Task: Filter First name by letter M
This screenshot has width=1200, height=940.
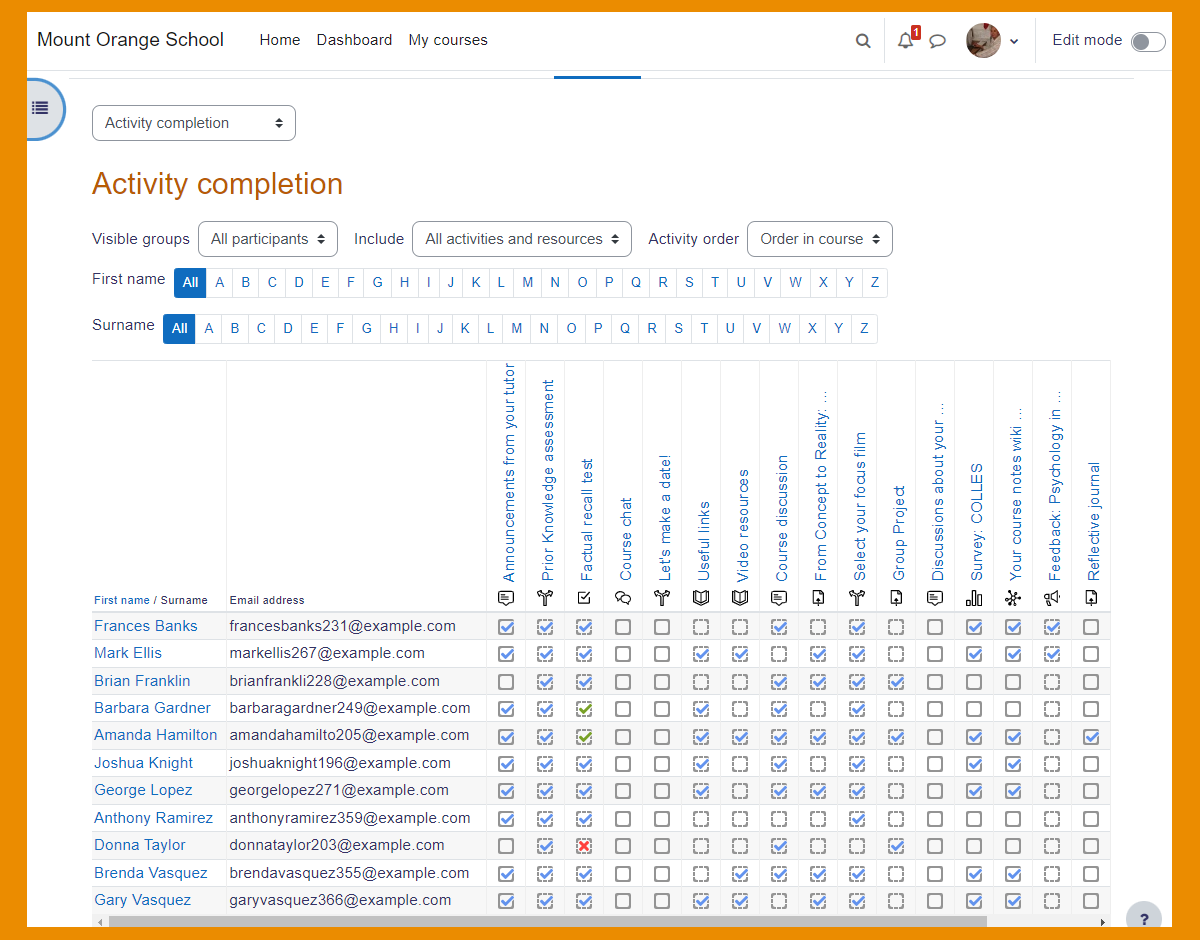Action: pos(528,283)
